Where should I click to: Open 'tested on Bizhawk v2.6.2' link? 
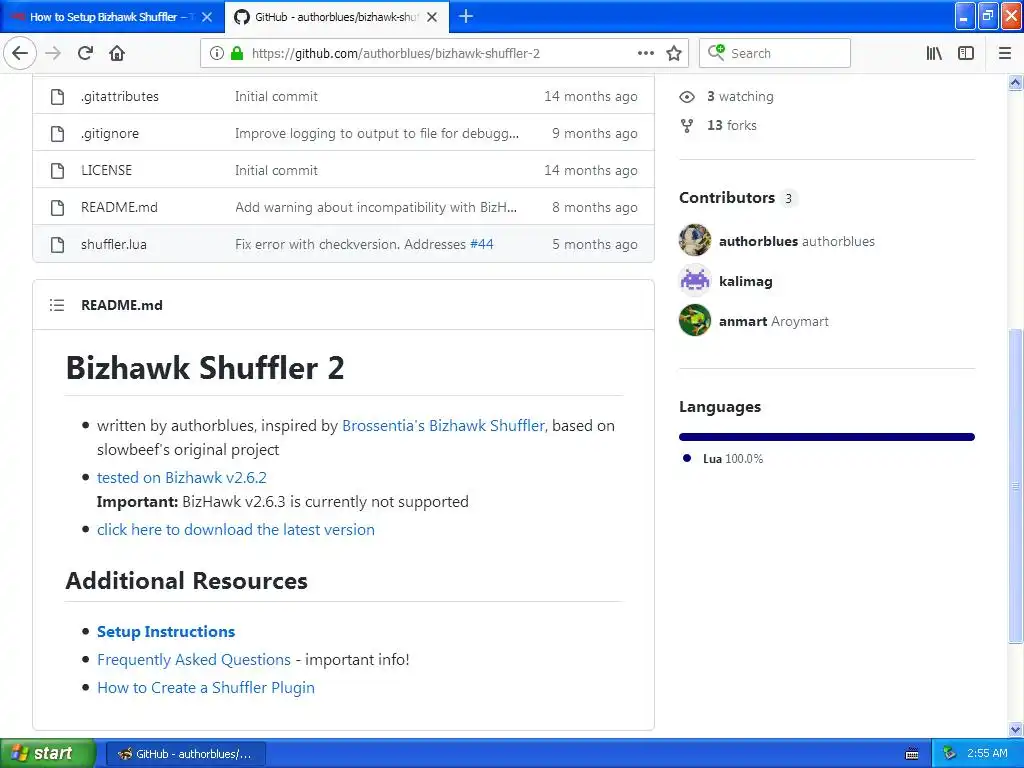coord(182,478)
